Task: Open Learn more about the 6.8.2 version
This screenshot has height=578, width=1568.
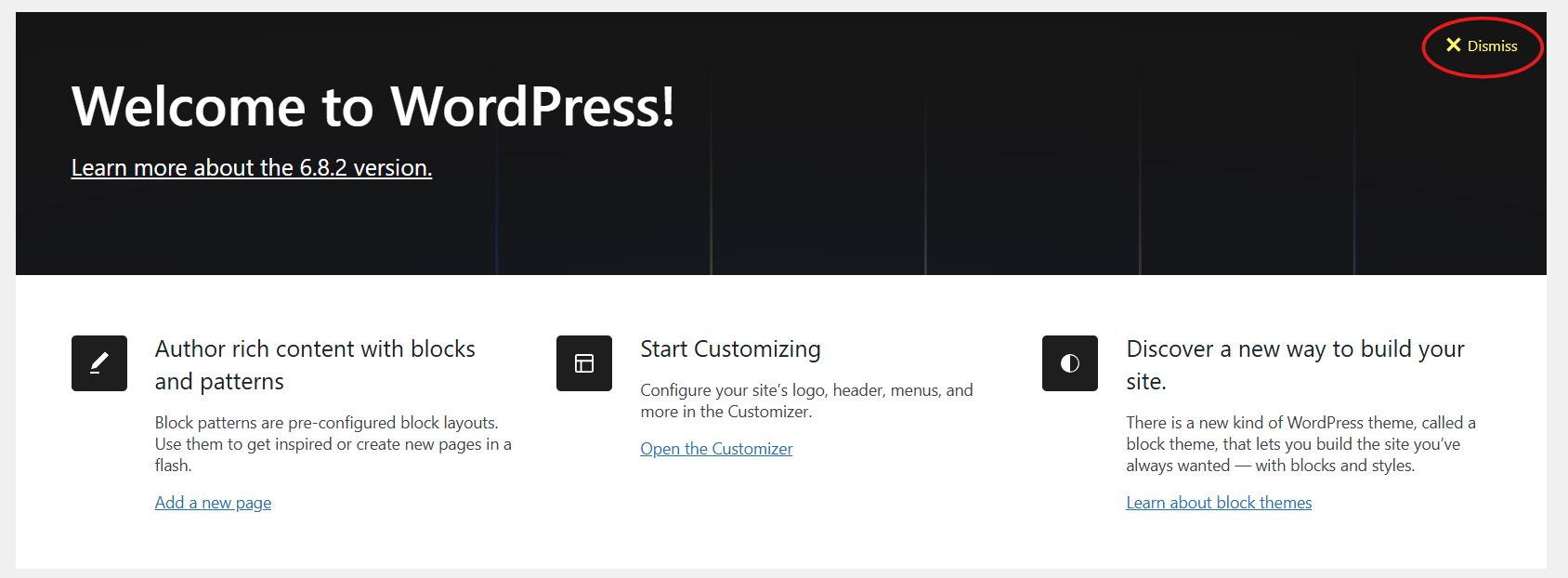Action: (252, 168)
